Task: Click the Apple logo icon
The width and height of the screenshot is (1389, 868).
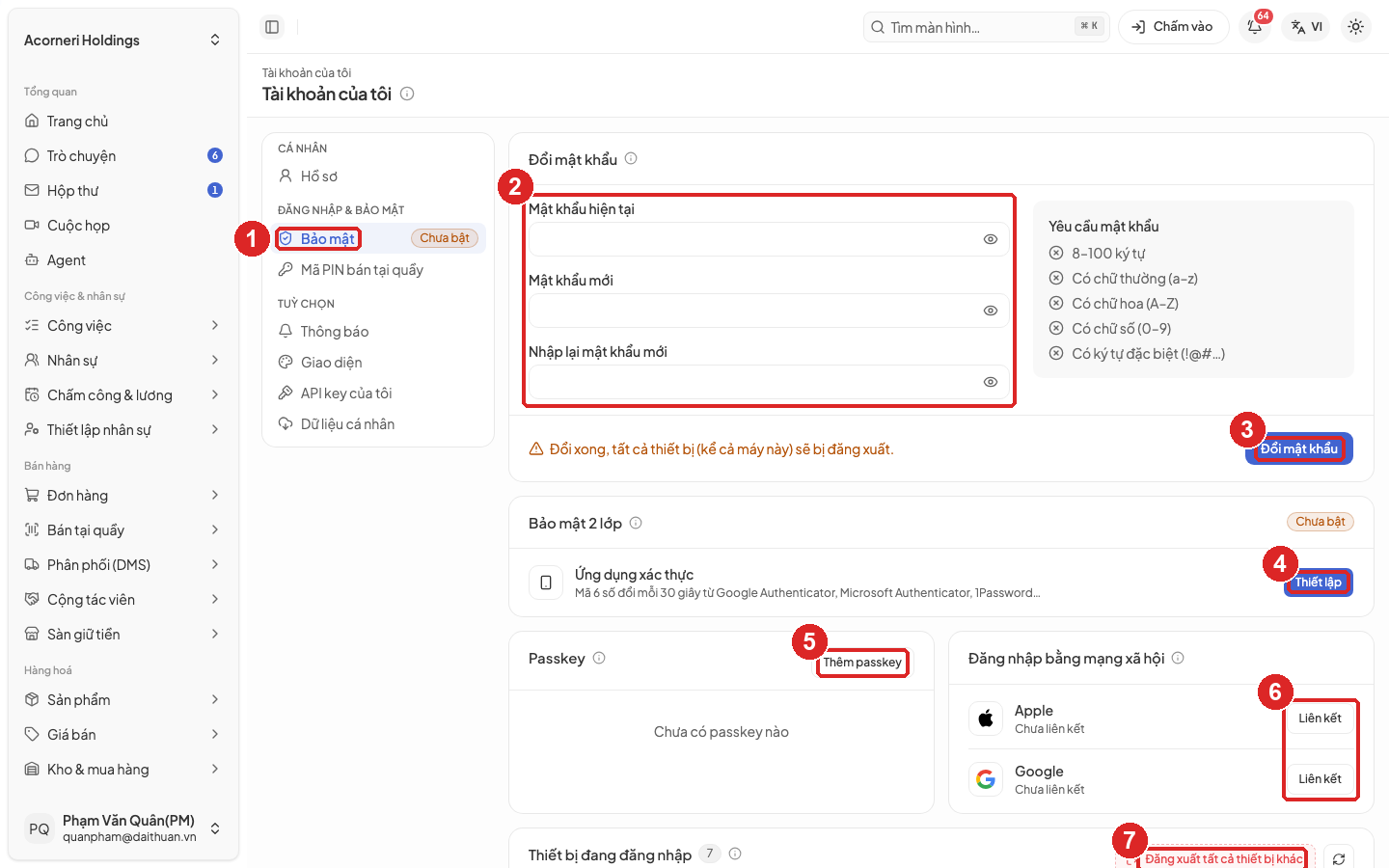Action: (986, 719)
